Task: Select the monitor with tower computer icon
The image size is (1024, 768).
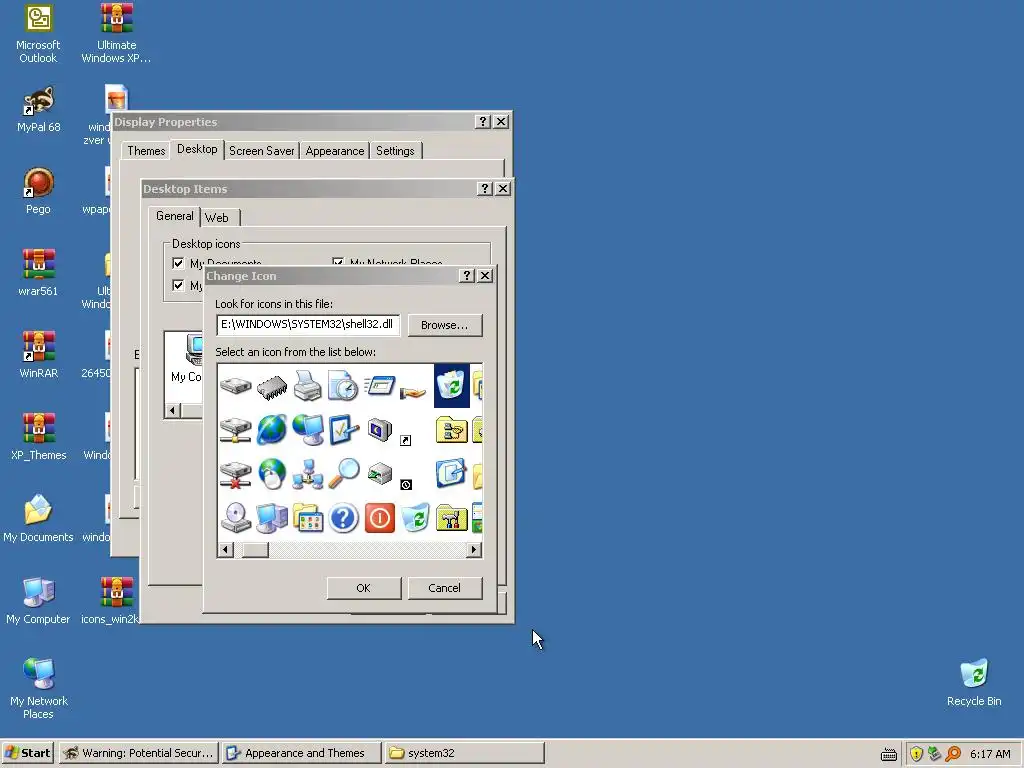Action: point(272,519)
